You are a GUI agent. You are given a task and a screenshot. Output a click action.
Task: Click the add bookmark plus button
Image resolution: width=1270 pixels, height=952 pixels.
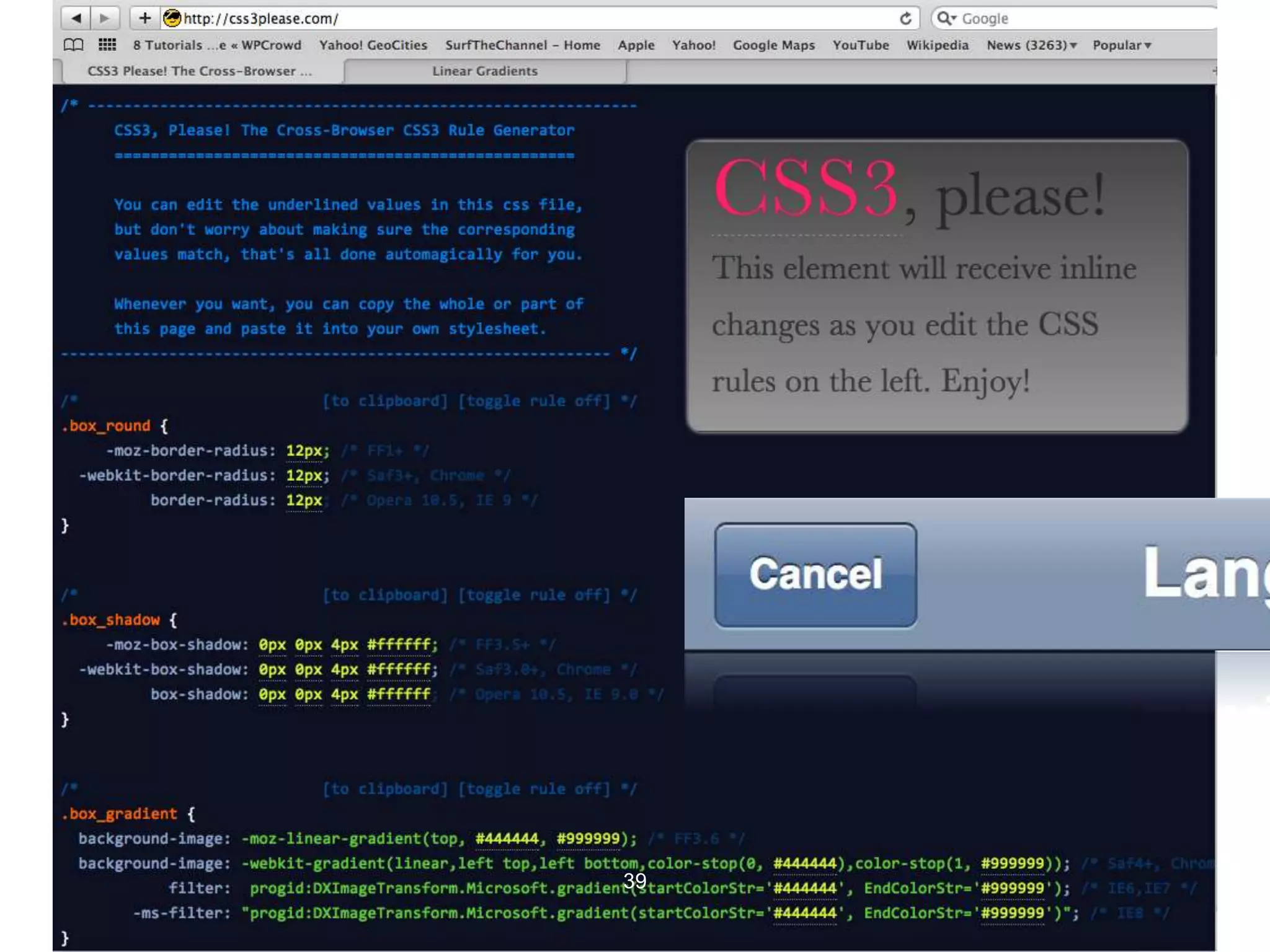tap(144, 18)
